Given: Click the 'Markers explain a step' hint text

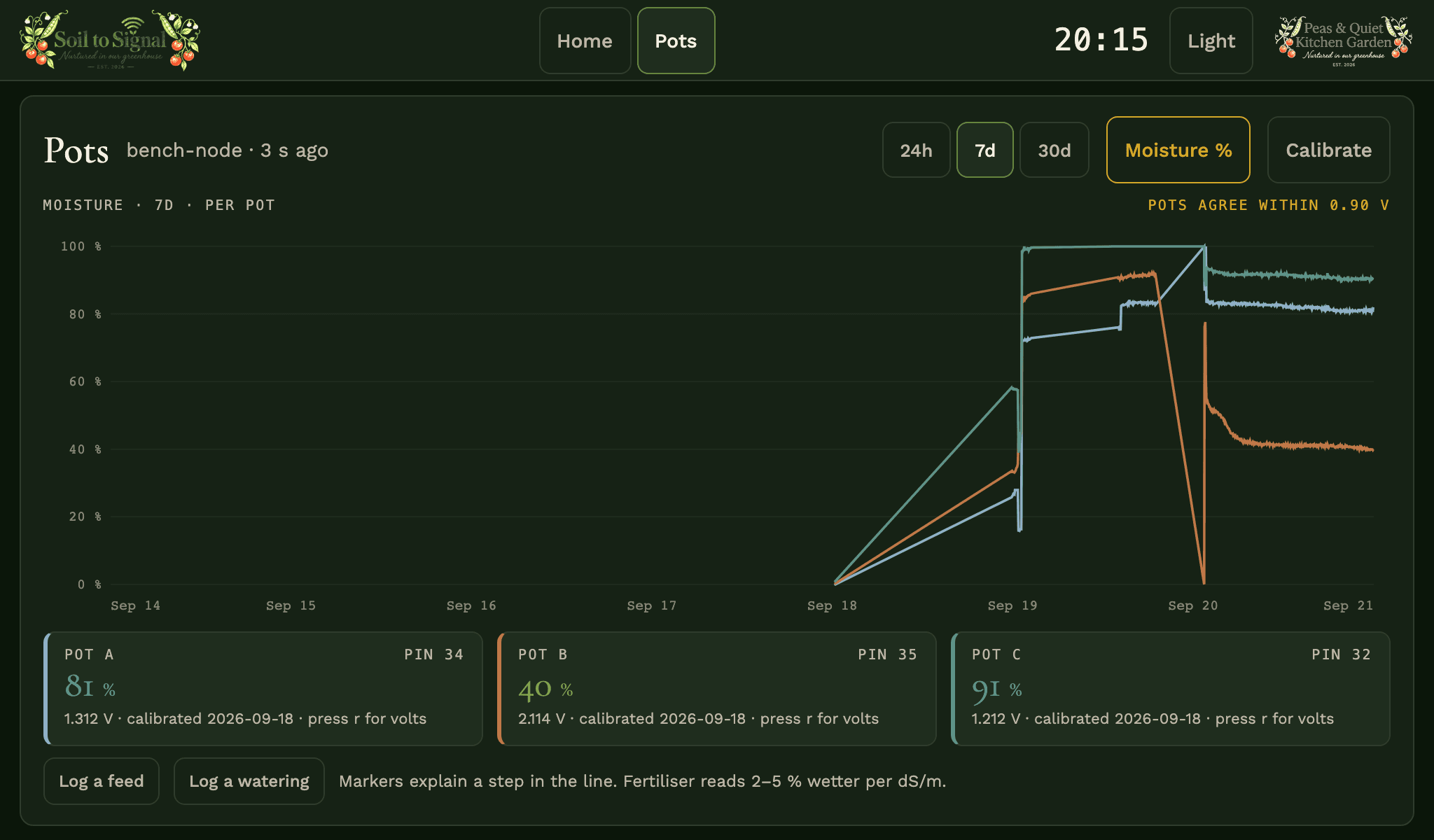Looking at the screenshot, I should (642, 781).
